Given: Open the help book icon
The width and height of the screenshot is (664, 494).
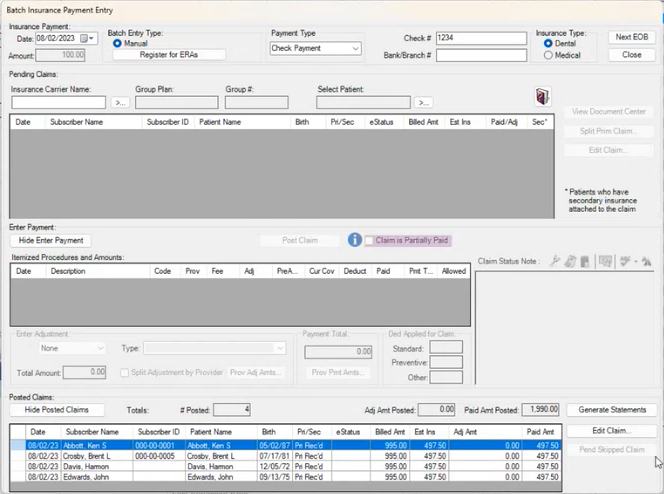Looking at the screenshot, I should click(544, 97).
